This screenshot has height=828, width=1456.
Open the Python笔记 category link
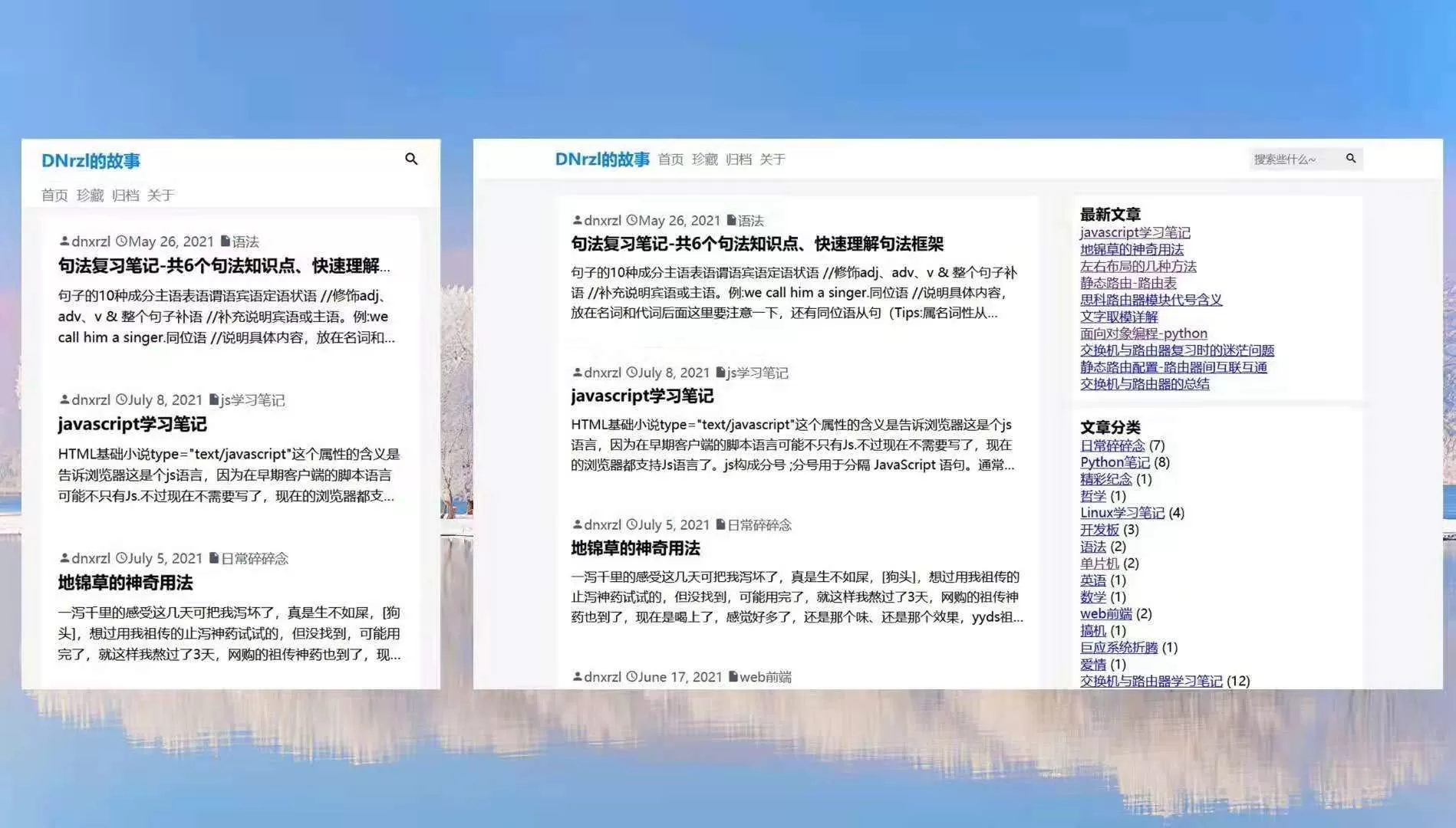[1115, 462]
